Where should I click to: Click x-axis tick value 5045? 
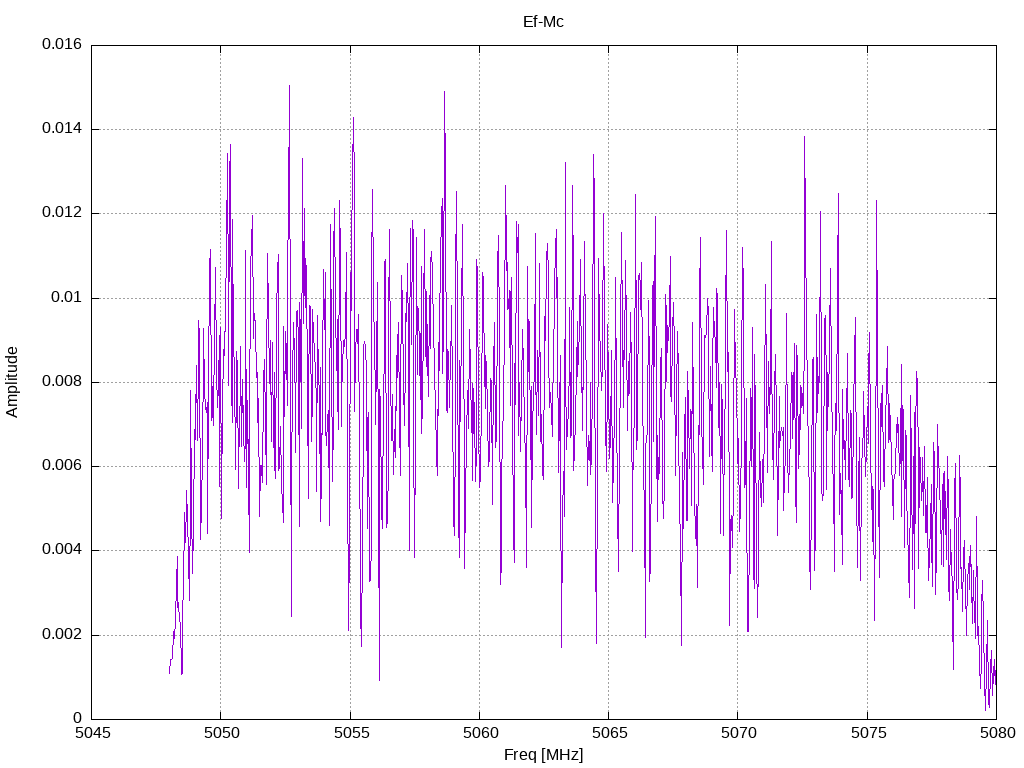[x=93, y=733]
